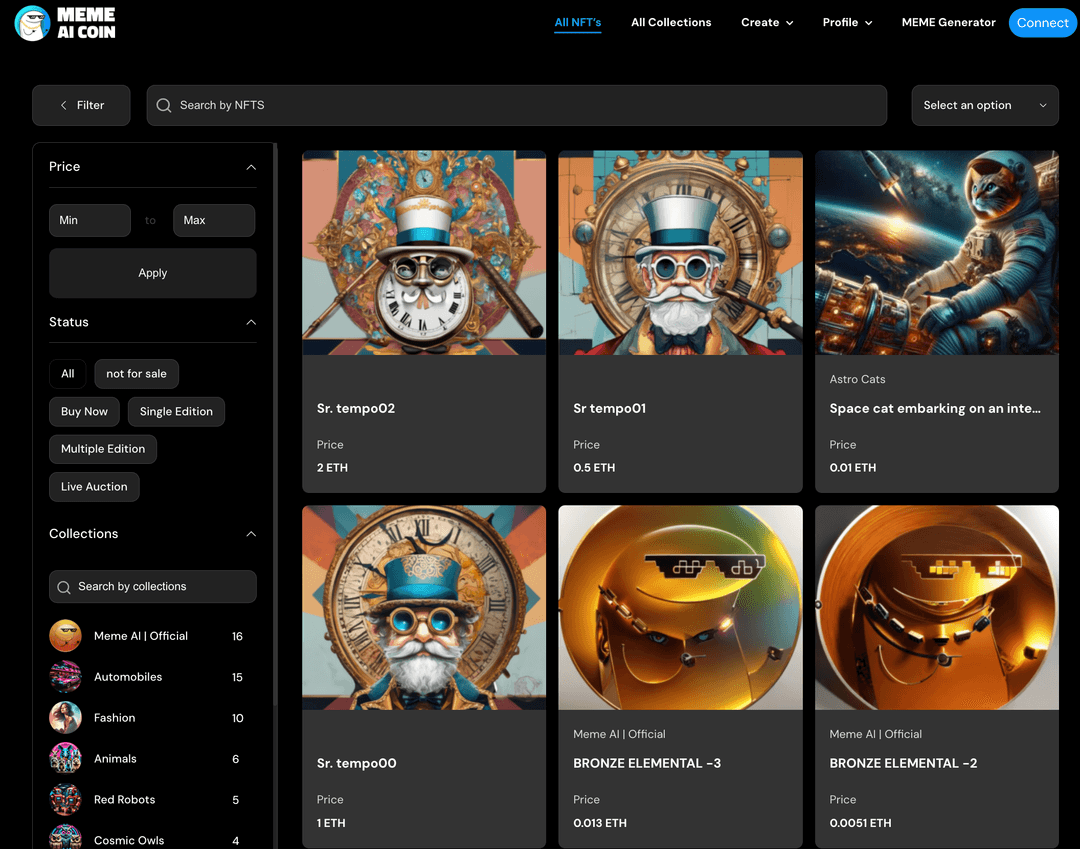
Task: Go to the All Collections tab
Action: tap(671, 22)
